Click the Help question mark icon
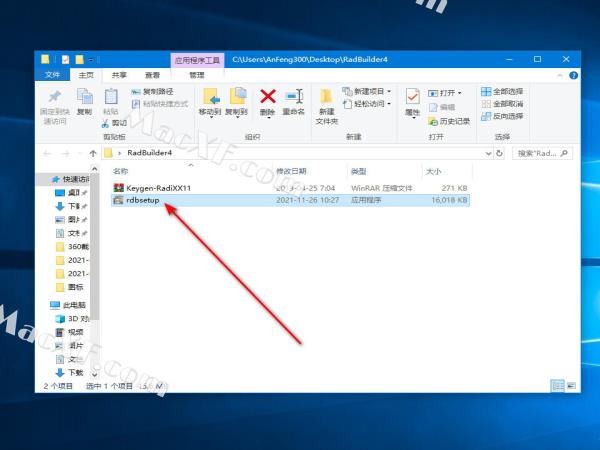Viewport: 600px width, 450px height. tap(573, 75)
